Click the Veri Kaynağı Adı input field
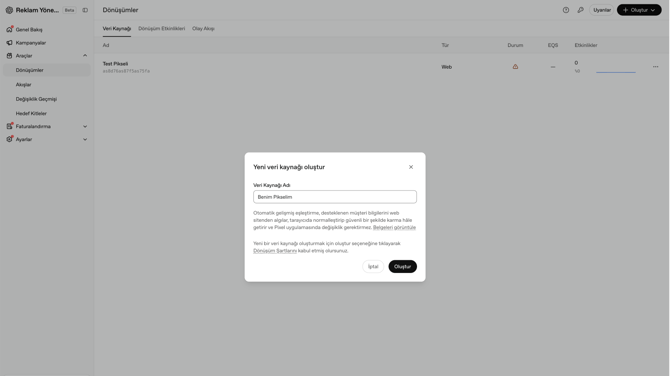The image size is (670, 376). coord(335,197)
